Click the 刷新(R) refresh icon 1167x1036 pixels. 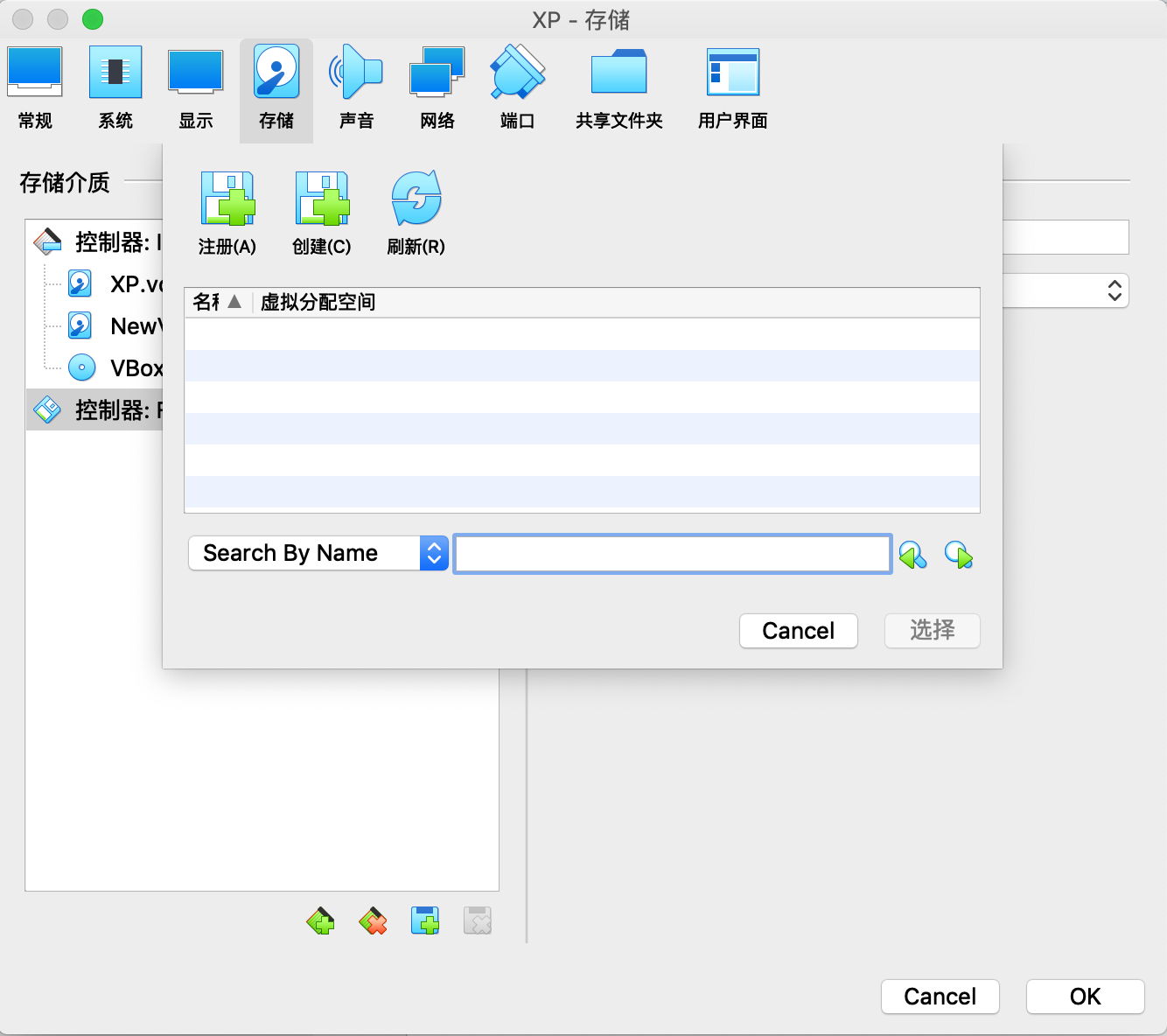pos(416,213)
